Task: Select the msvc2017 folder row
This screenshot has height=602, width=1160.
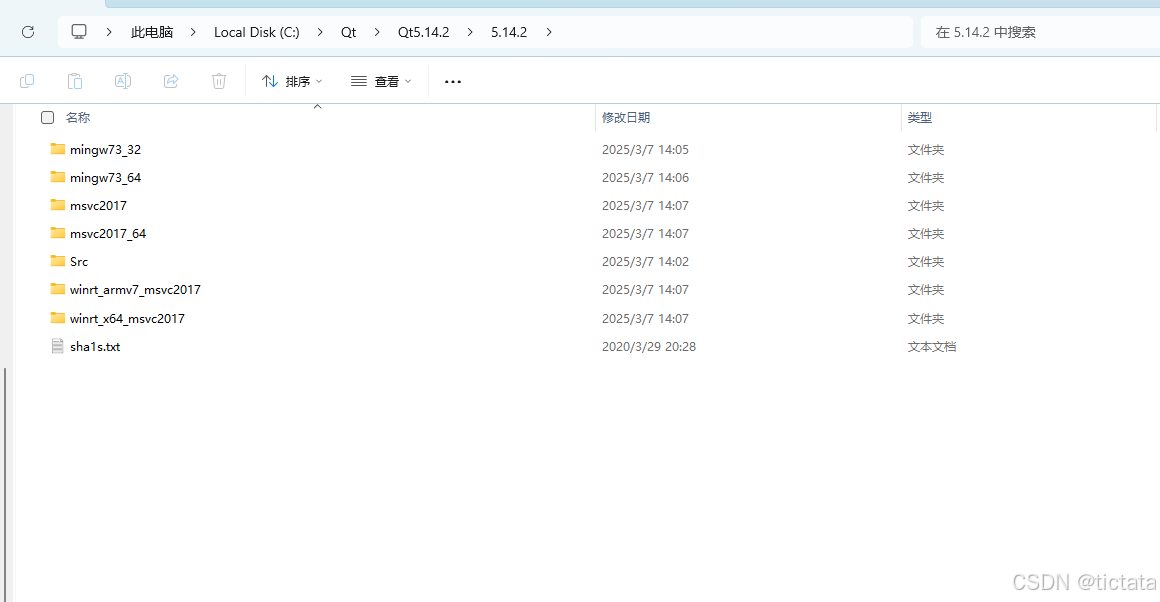Action: click(x=95, y=205)
